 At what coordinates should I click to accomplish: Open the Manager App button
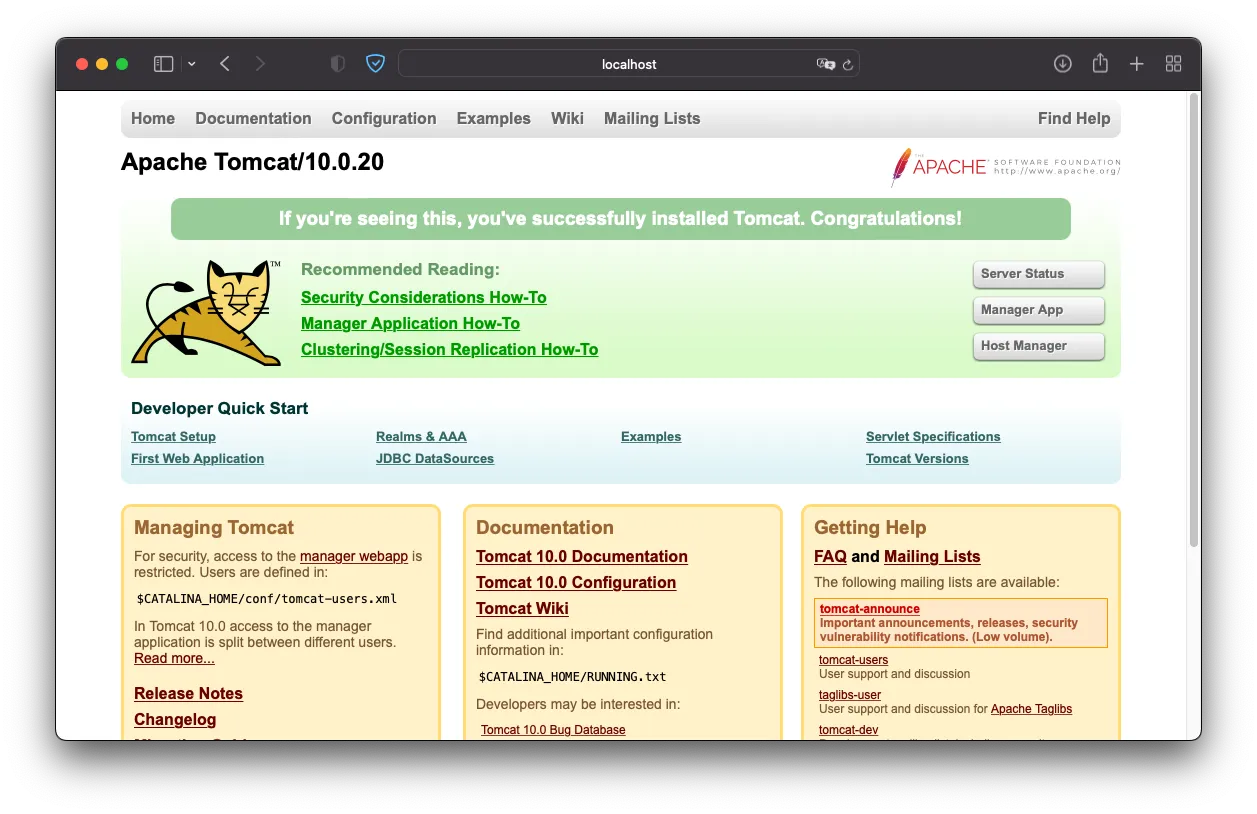pos(1038,310)
